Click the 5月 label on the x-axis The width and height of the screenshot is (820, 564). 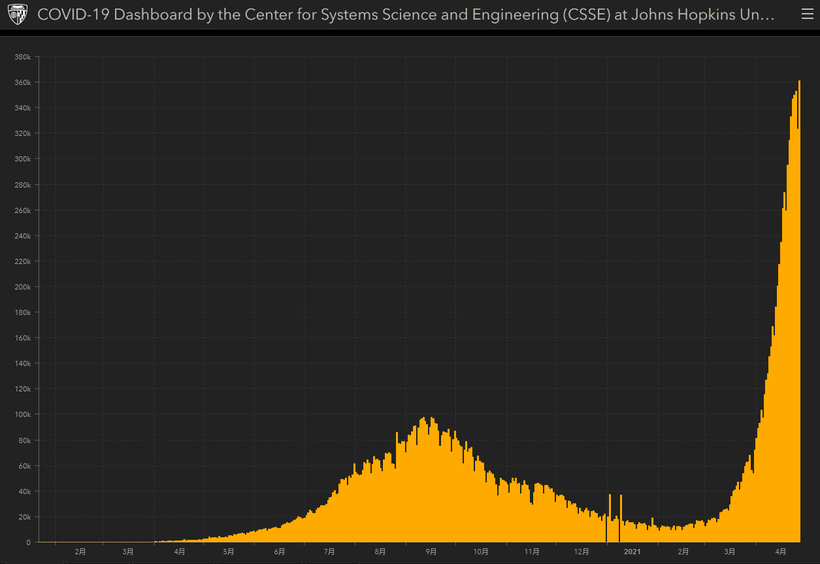(x=229, y=551)
